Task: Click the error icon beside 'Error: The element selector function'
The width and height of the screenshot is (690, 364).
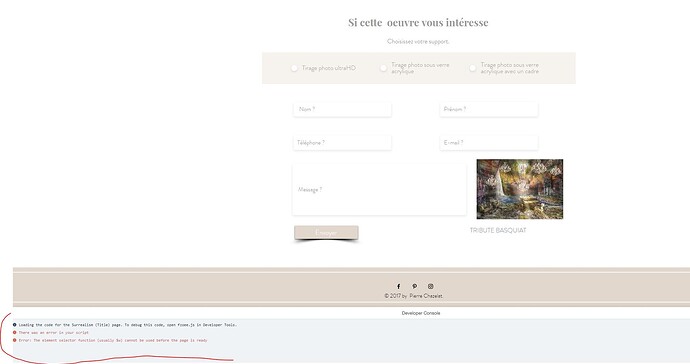Action: pyautogui.click(x=15, y=340)
